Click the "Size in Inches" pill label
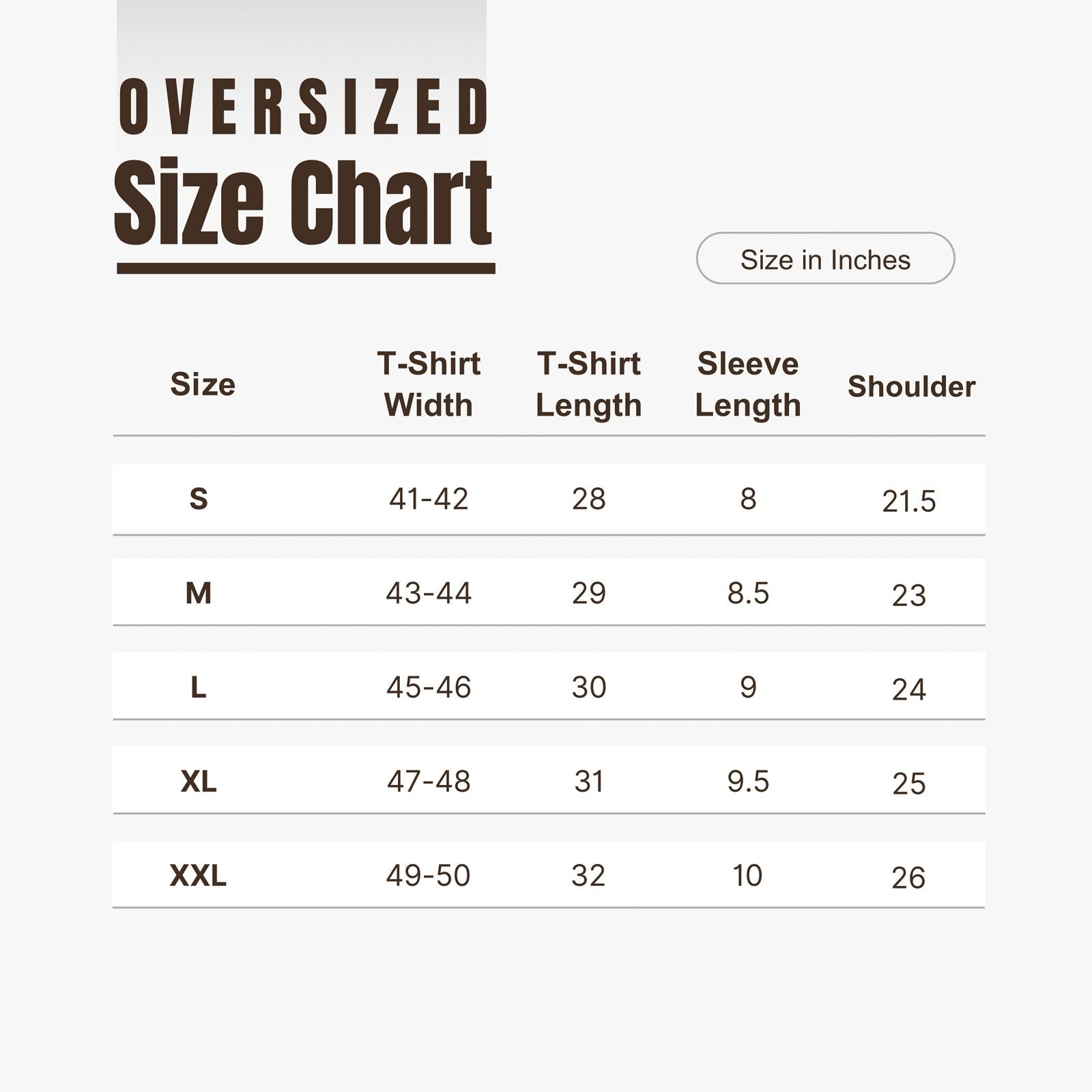 [x=825, y=259]
